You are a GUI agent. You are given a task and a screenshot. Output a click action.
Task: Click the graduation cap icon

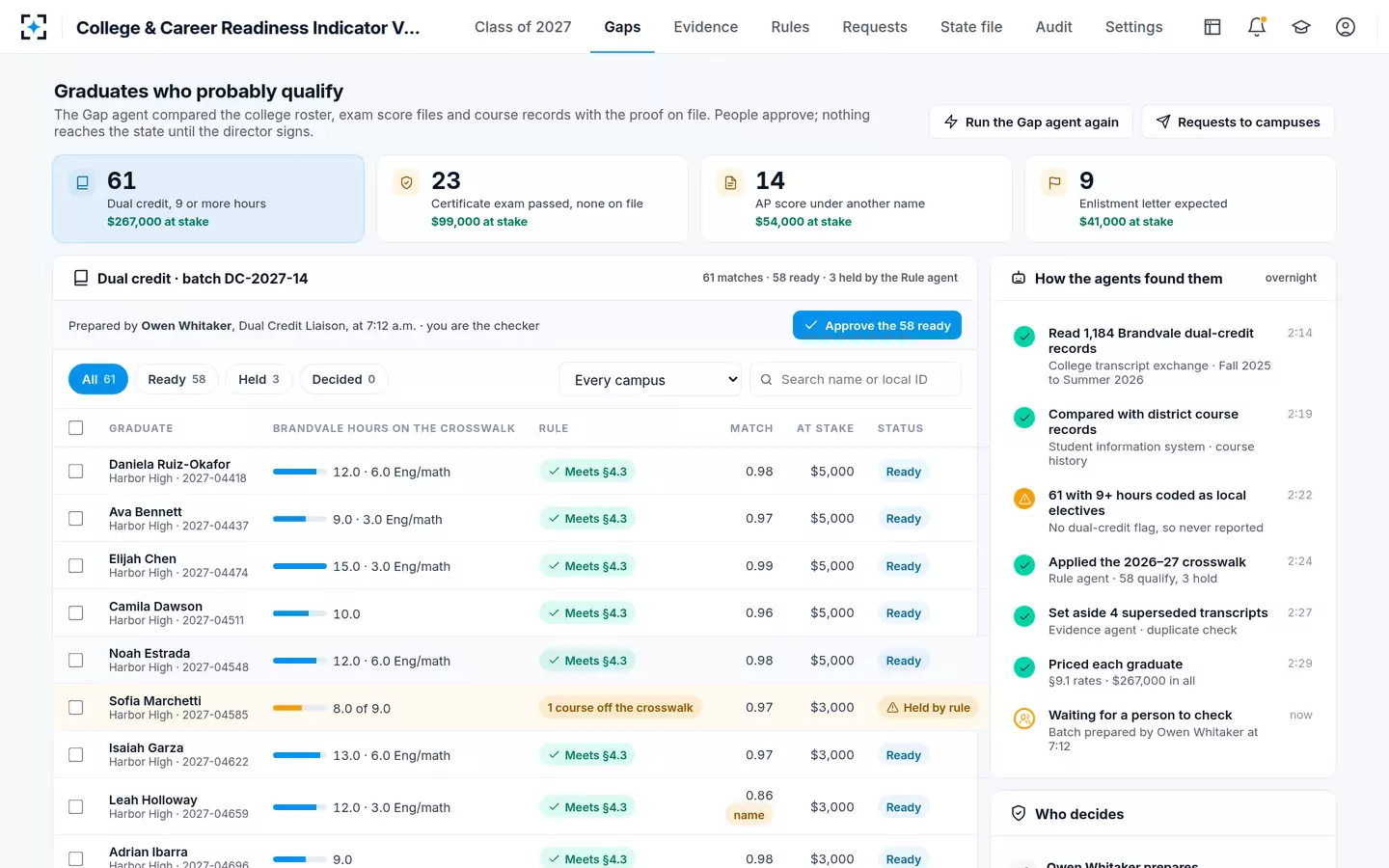[x=1301, y=27]
